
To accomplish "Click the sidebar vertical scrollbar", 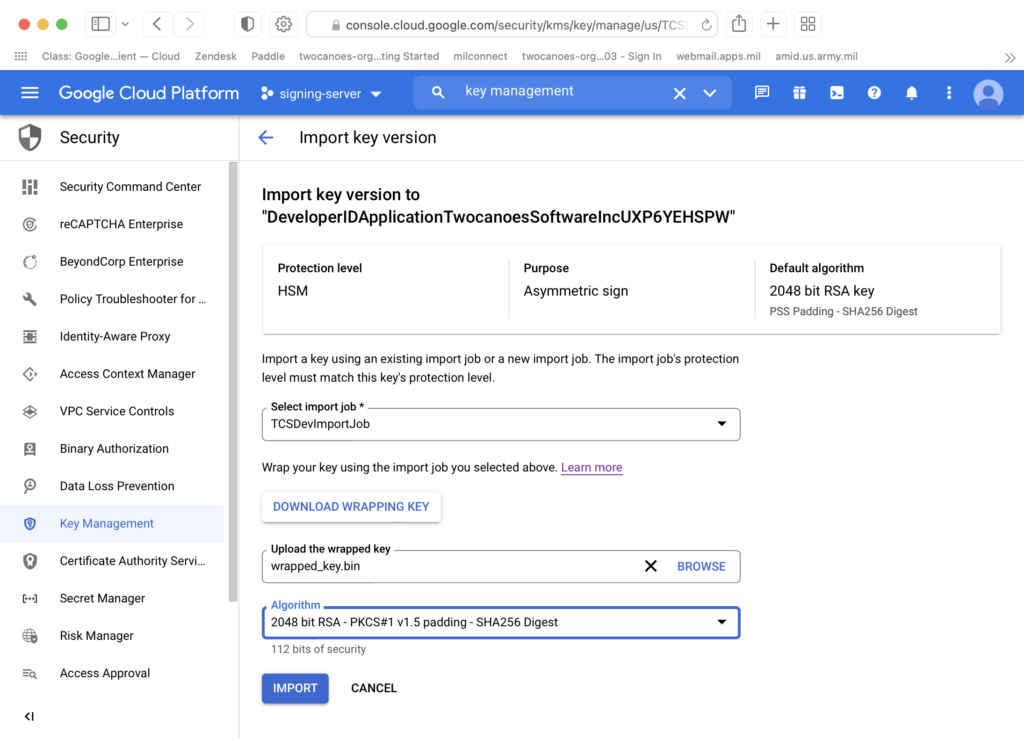I will [x=233, y=382].
